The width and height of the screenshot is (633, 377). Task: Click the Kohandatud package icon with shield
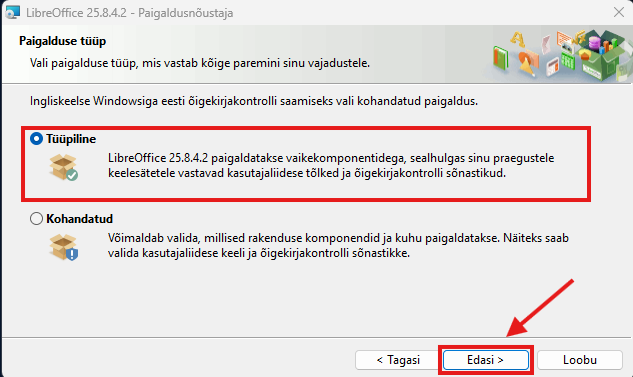coord(64,247)
